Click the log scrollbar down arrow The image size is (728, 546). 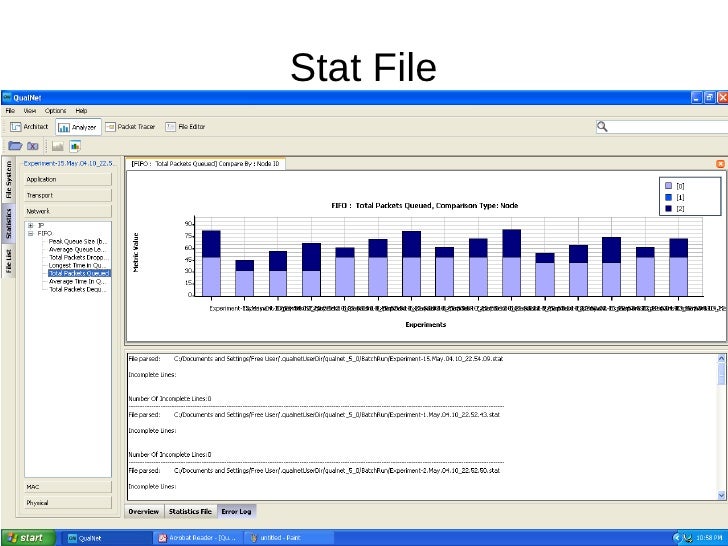tap(721, 495)
